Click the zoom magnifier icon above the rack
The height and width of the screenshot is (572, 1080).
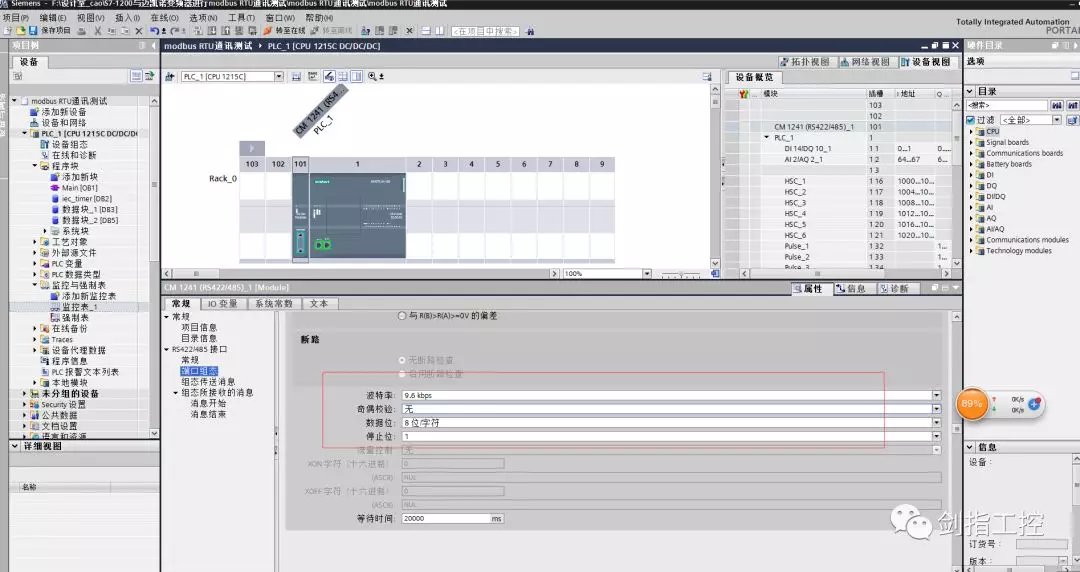(372, 76)
